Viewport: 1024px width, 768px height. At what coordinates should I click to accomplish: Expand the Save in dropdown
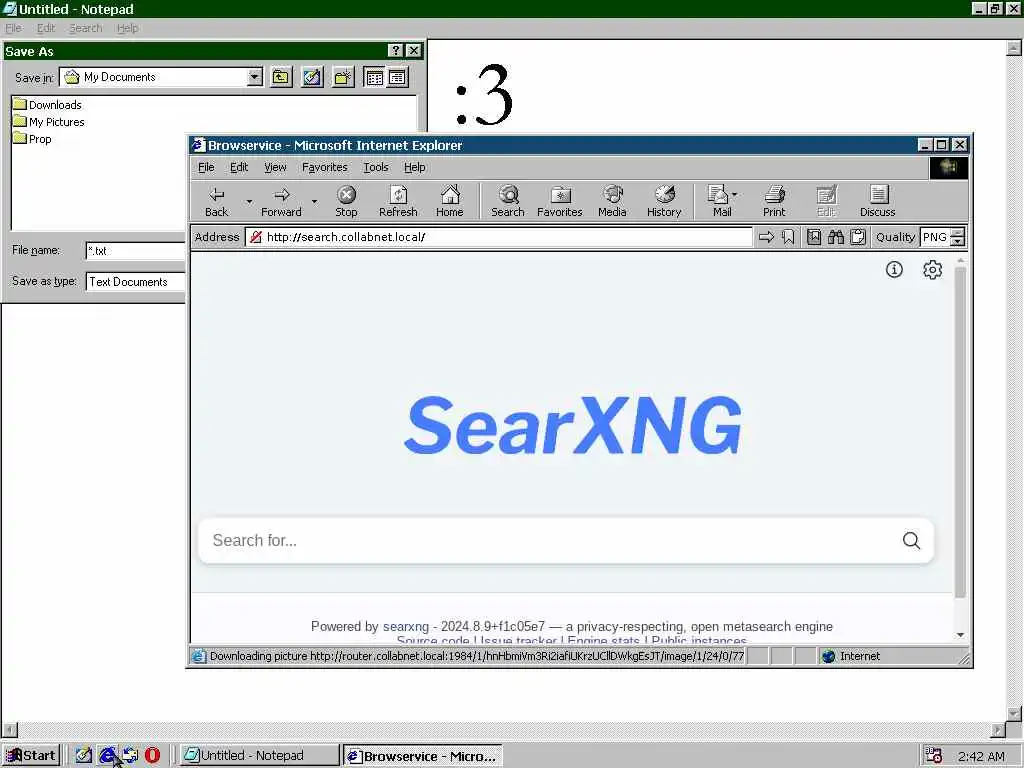pyautogui.click(x=255, y=77)
